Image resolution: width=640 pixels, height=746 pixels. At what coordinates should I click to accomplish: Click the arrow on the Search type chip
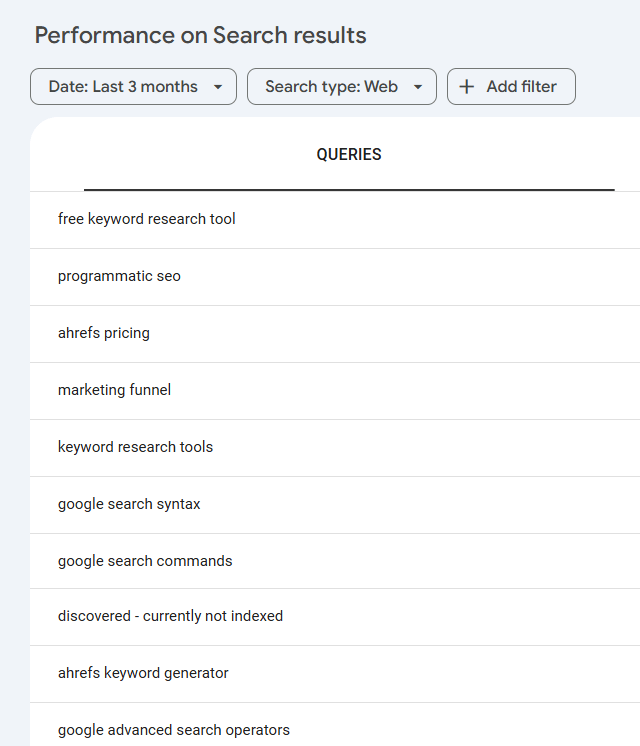pos(418,87)
